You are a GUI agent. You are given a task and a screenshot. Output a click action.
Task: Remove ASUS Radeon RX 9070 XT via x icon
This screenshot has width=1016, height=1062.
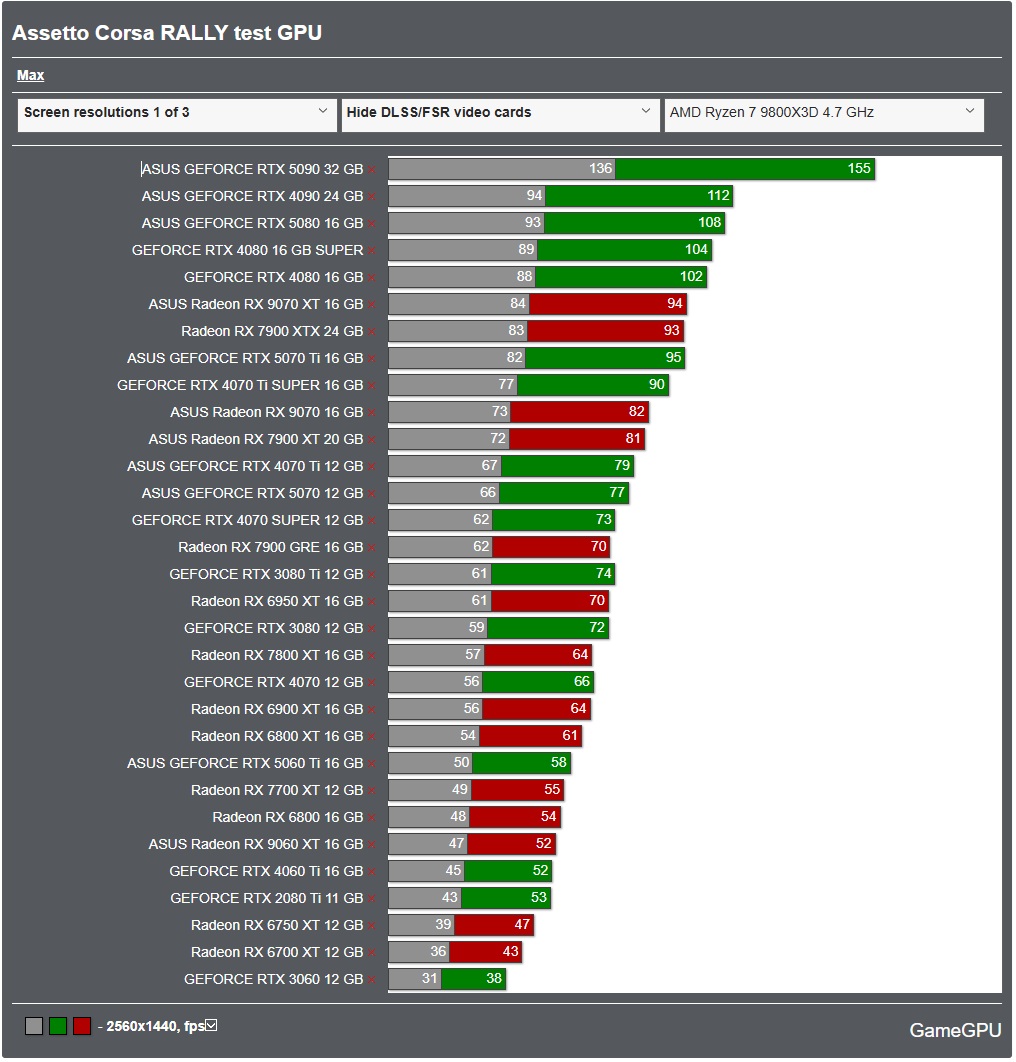[372, 304]
